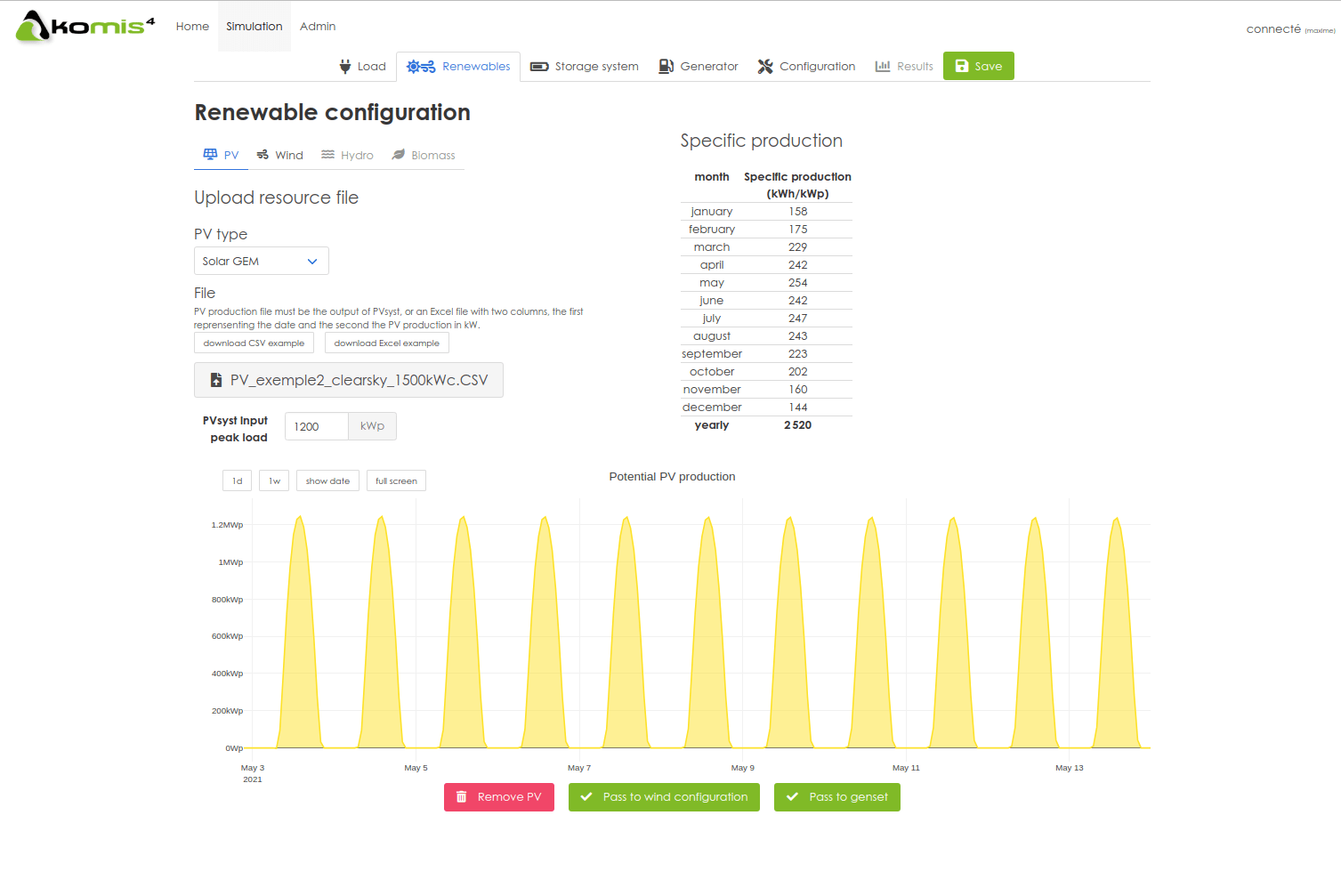Toggle the 1w range view

pos(274,481)
